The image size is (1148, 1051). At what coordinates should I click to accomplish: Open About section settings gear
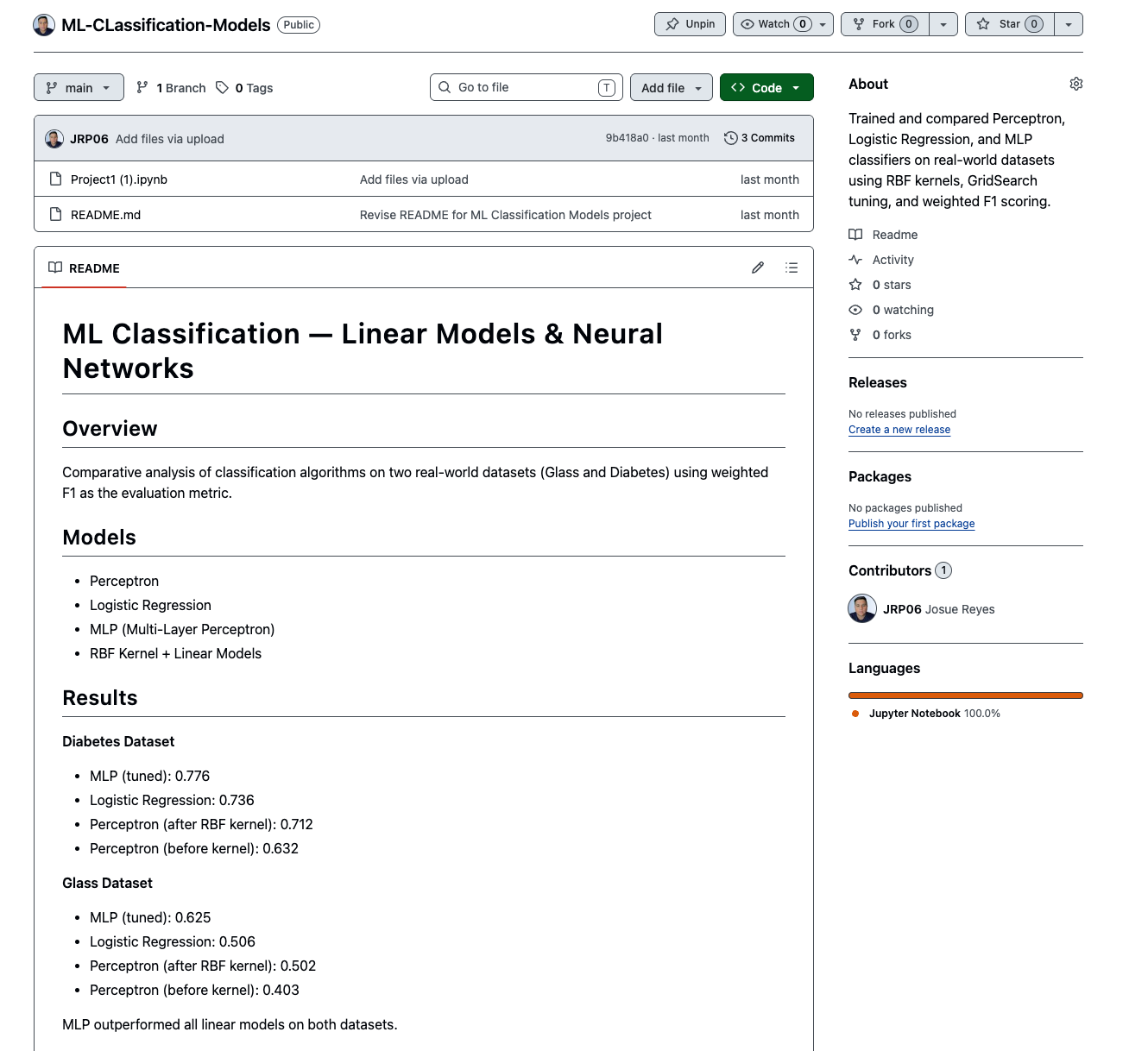coord(1076,84)
